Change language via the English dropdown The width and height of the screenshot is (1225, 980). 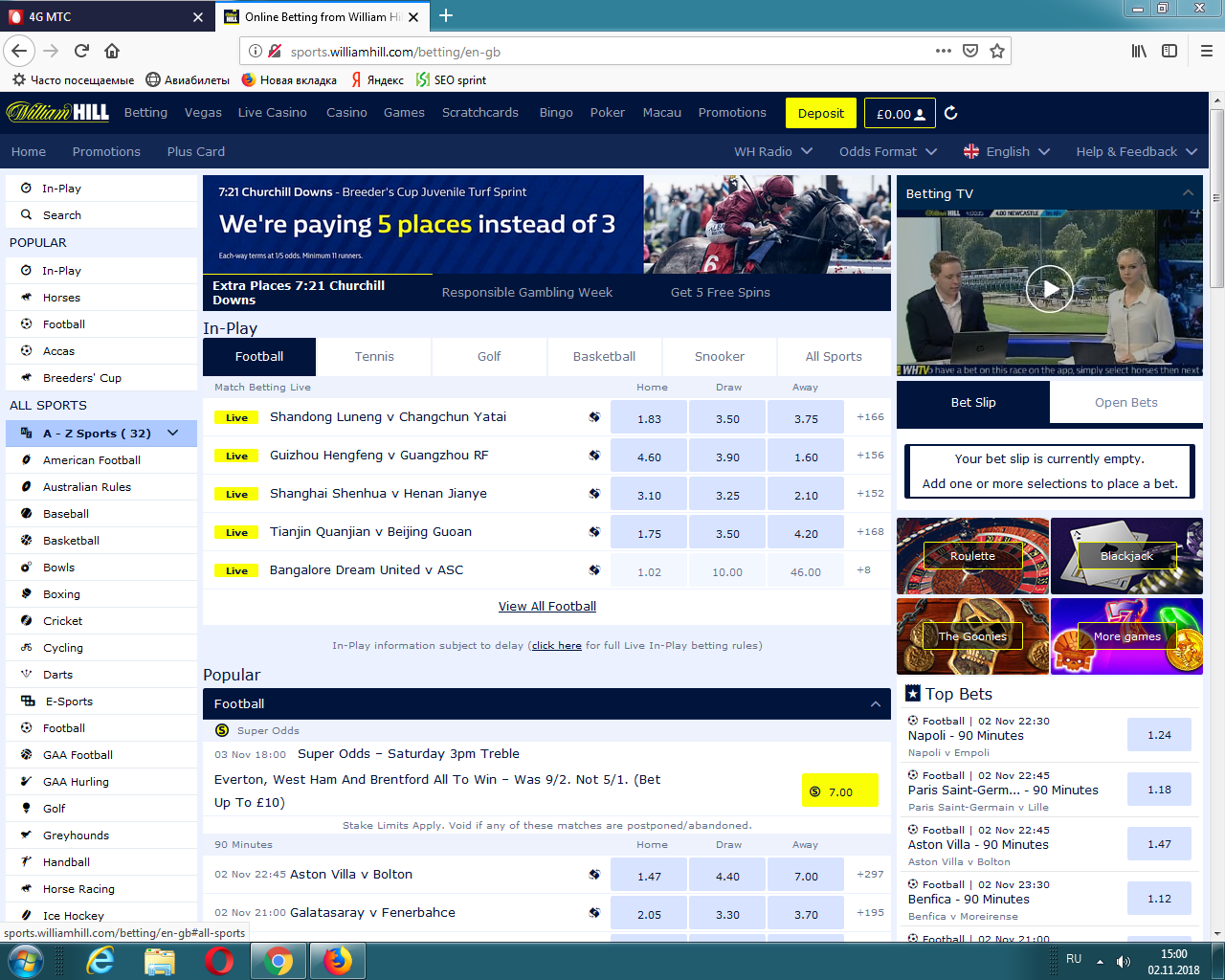click(x=1007, y=151)
